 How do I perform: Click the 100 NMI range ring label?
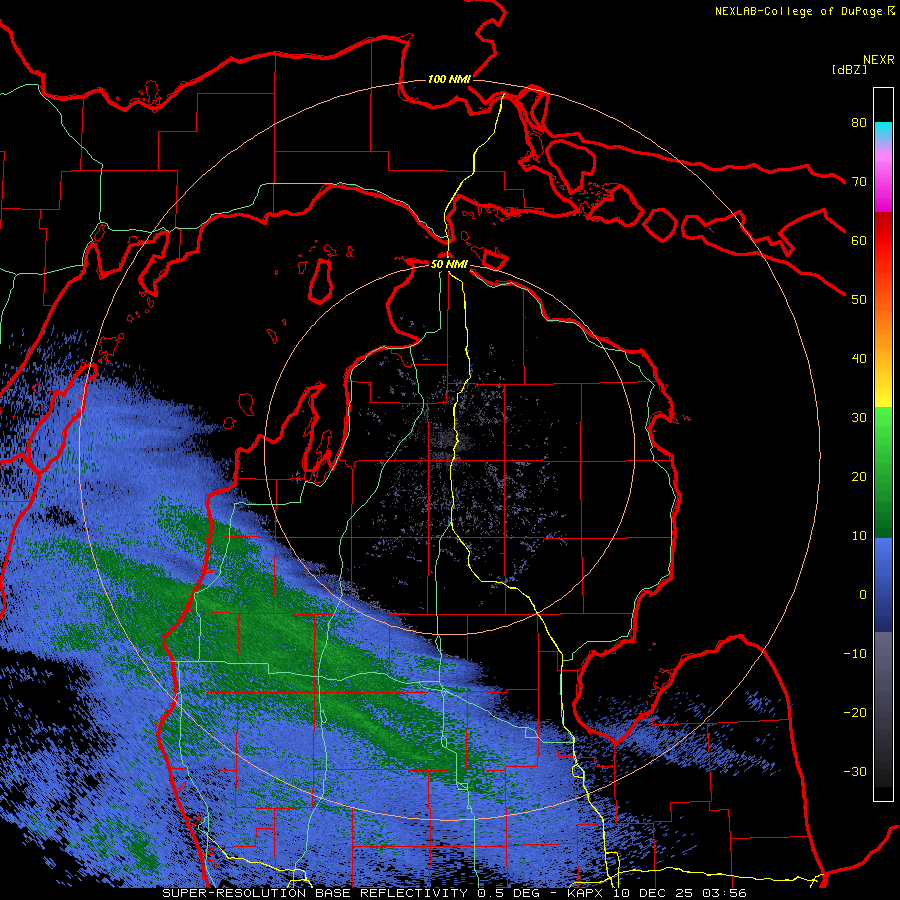point(449,79)
